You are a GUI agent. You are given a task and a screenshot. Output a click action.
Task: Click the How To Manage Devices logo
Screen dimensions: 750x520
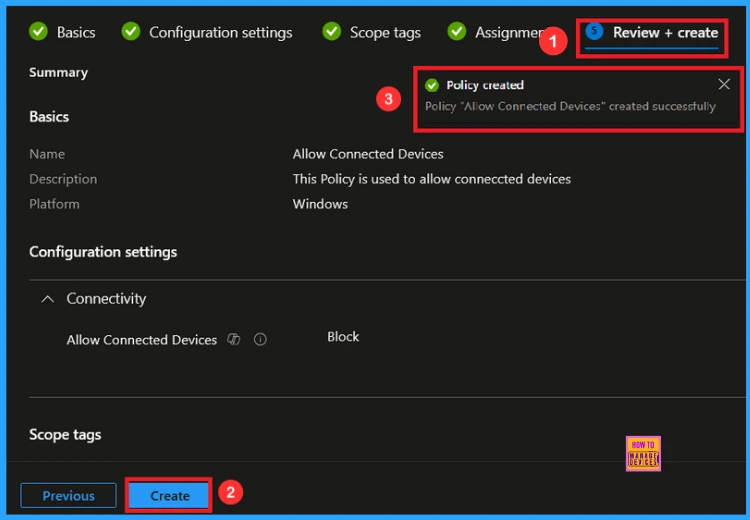[x=643, y=453]
